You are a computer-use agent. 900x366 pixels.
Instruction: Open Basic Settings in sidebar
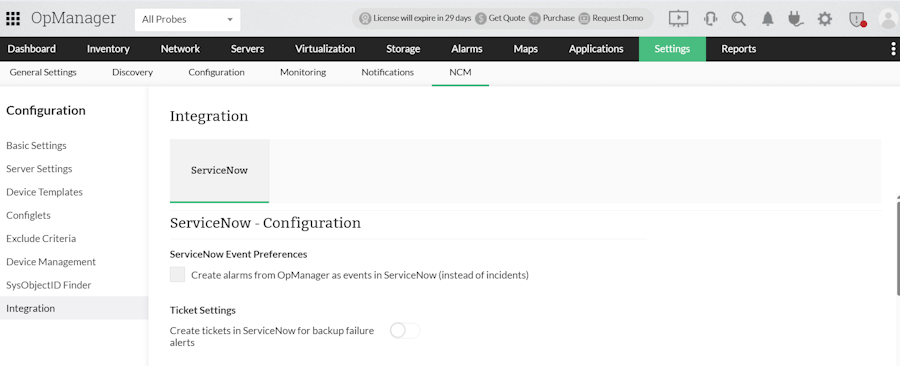(x=36, y=145)
